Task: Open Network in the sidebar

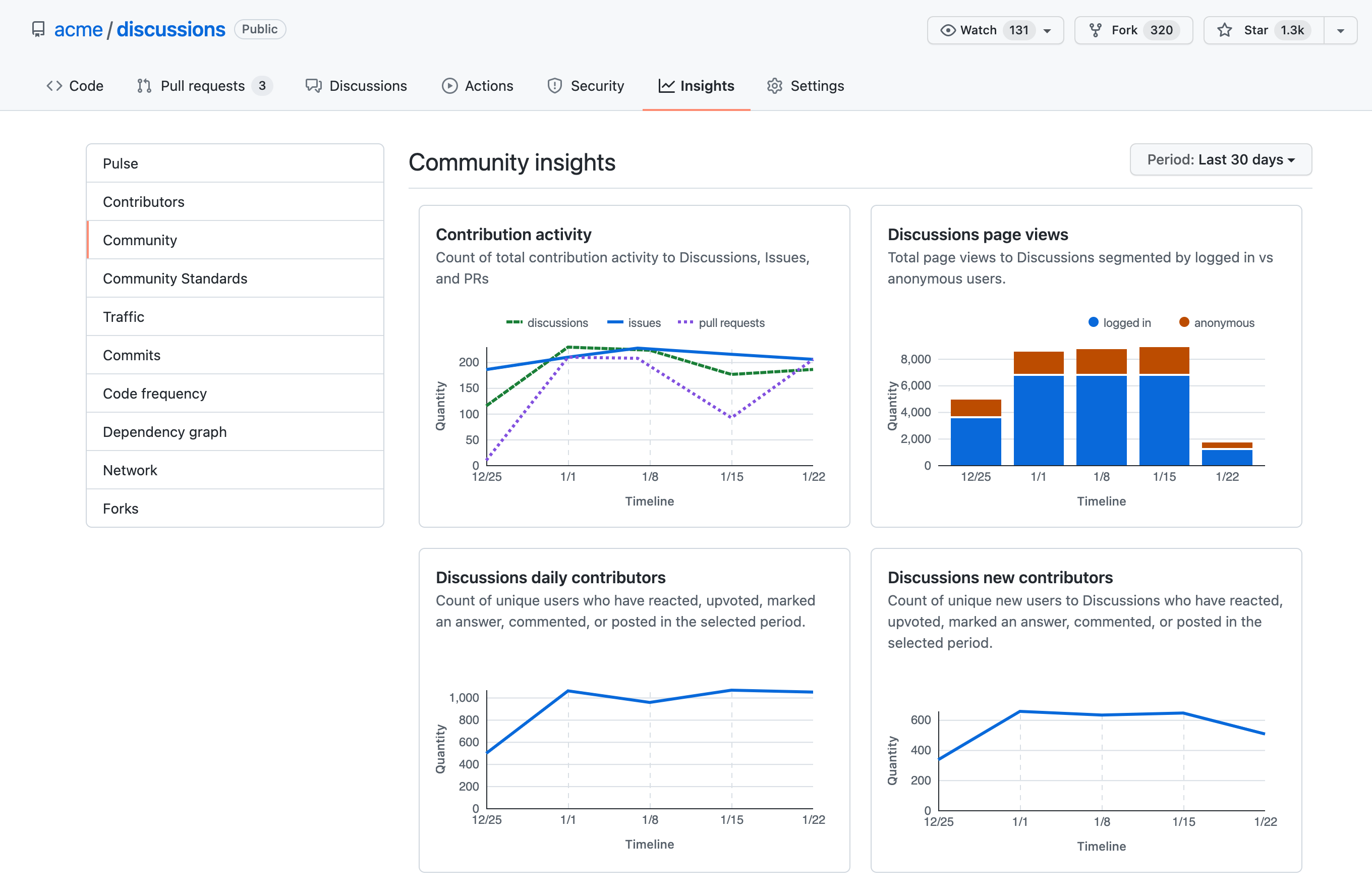Action: [x=235, y=470]
